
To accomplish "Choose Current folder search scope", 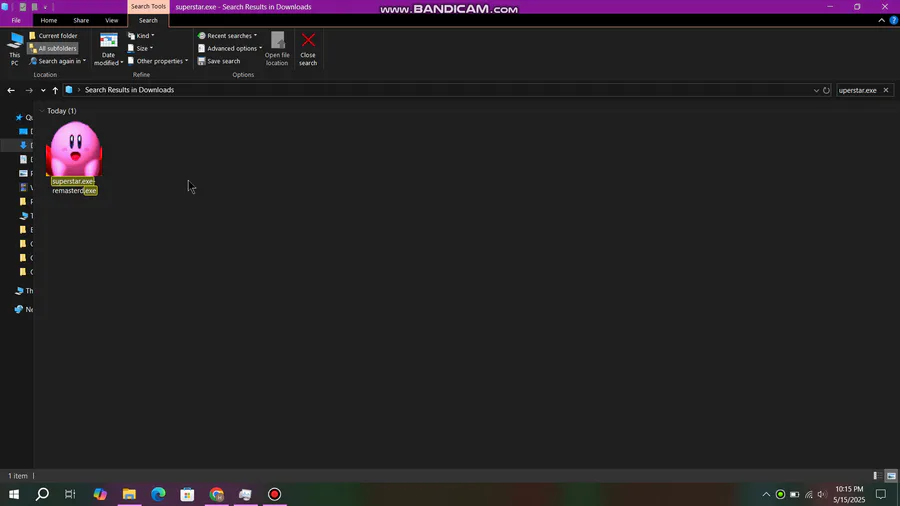I will (53, 36).
